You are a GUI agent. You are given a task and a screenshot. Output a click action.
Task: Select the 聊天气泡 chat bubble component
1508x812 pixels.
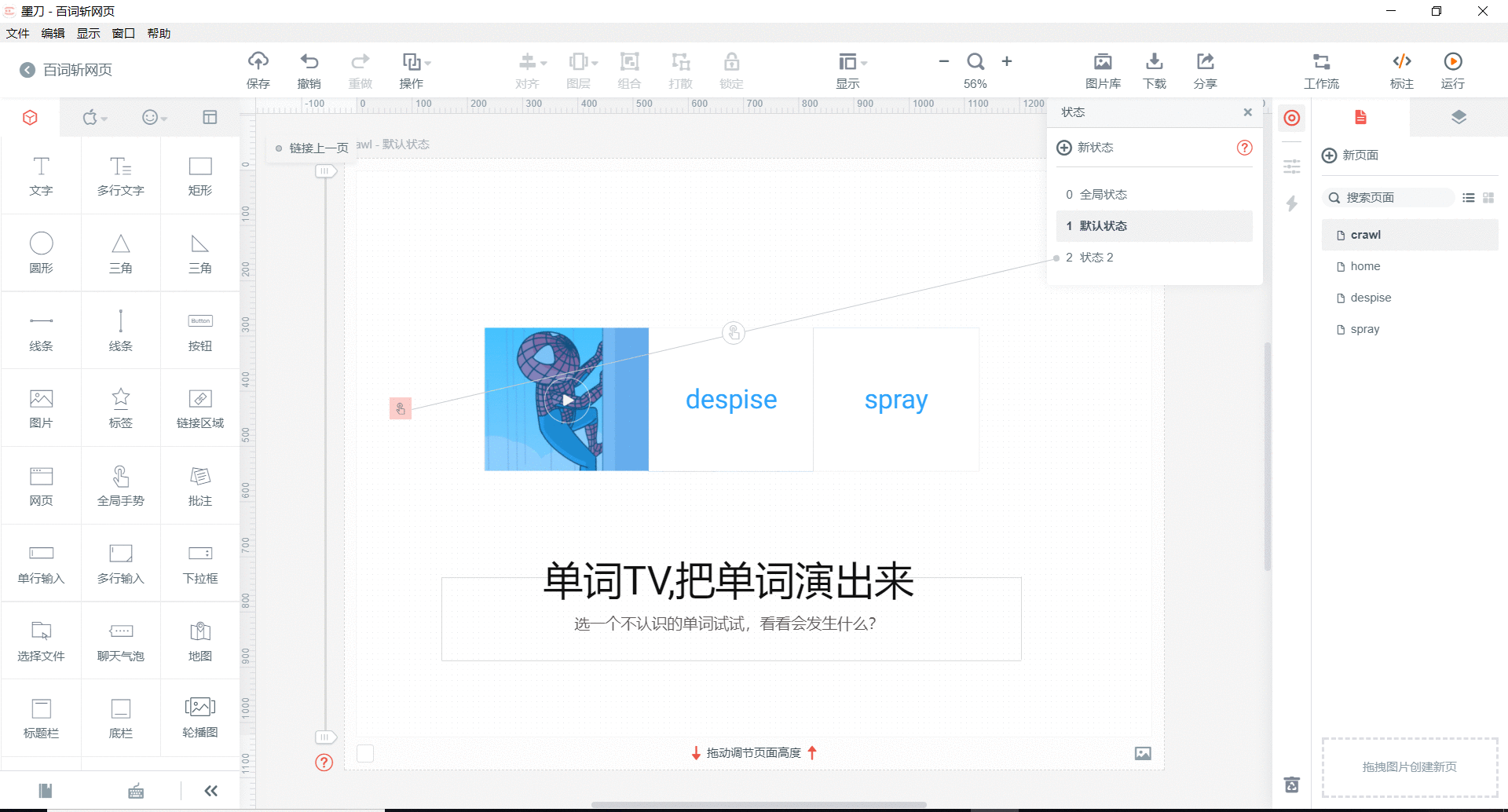click(x=120, y=641)
